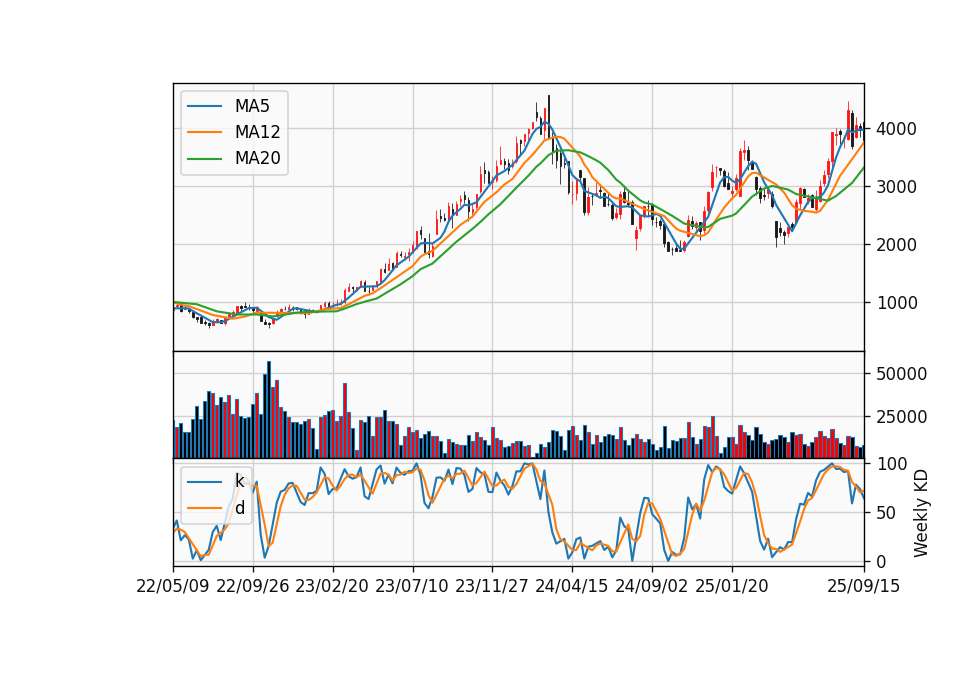Click the 3000 price axis label

tap(896, 187)
